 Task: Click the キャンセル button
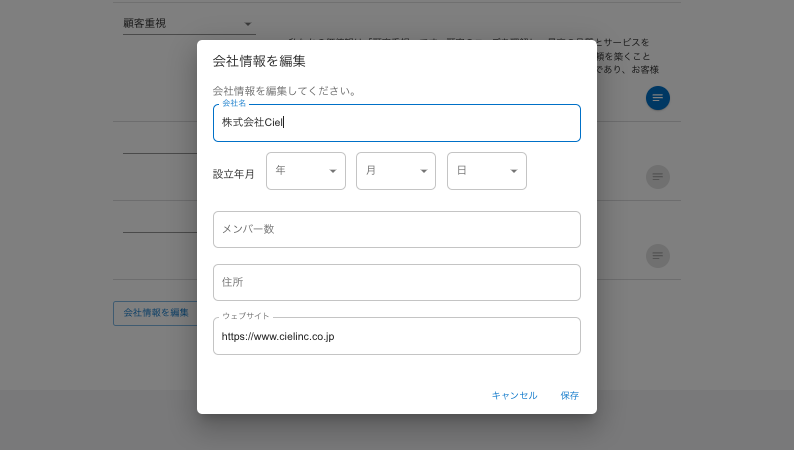coord(514,395)
